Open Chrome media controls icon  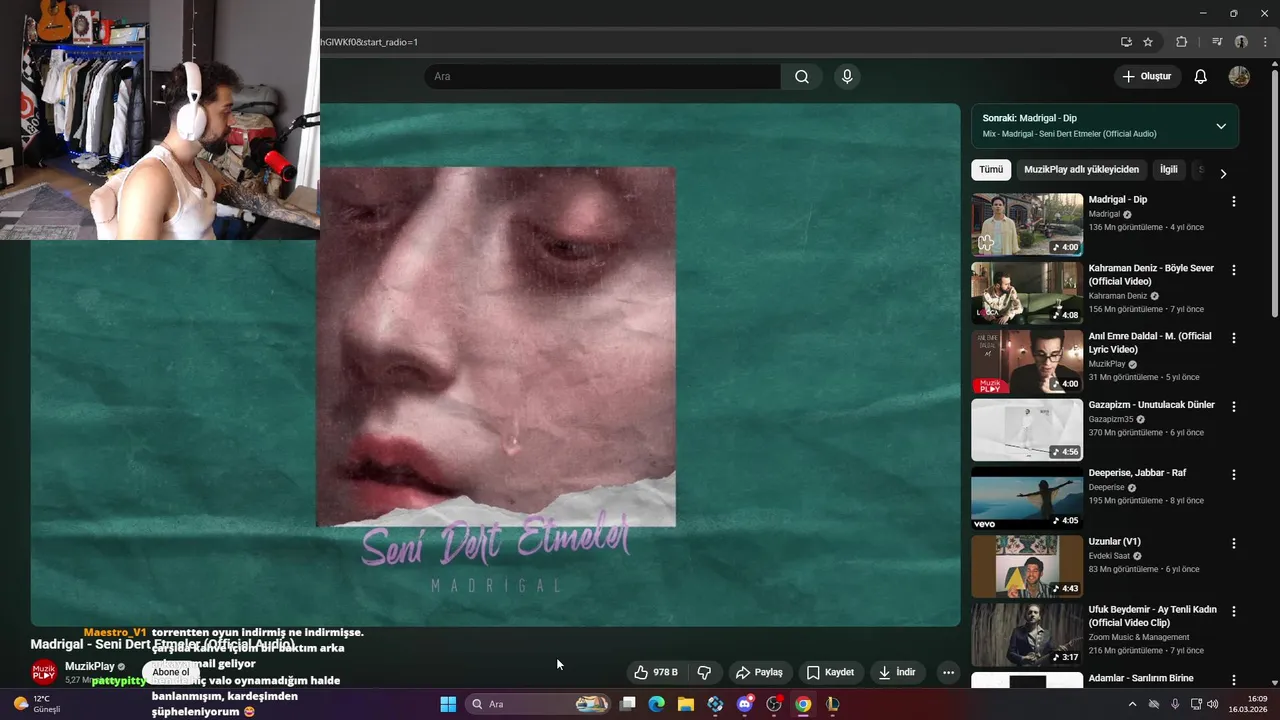pyautogui.click(x=1217, y=42)
